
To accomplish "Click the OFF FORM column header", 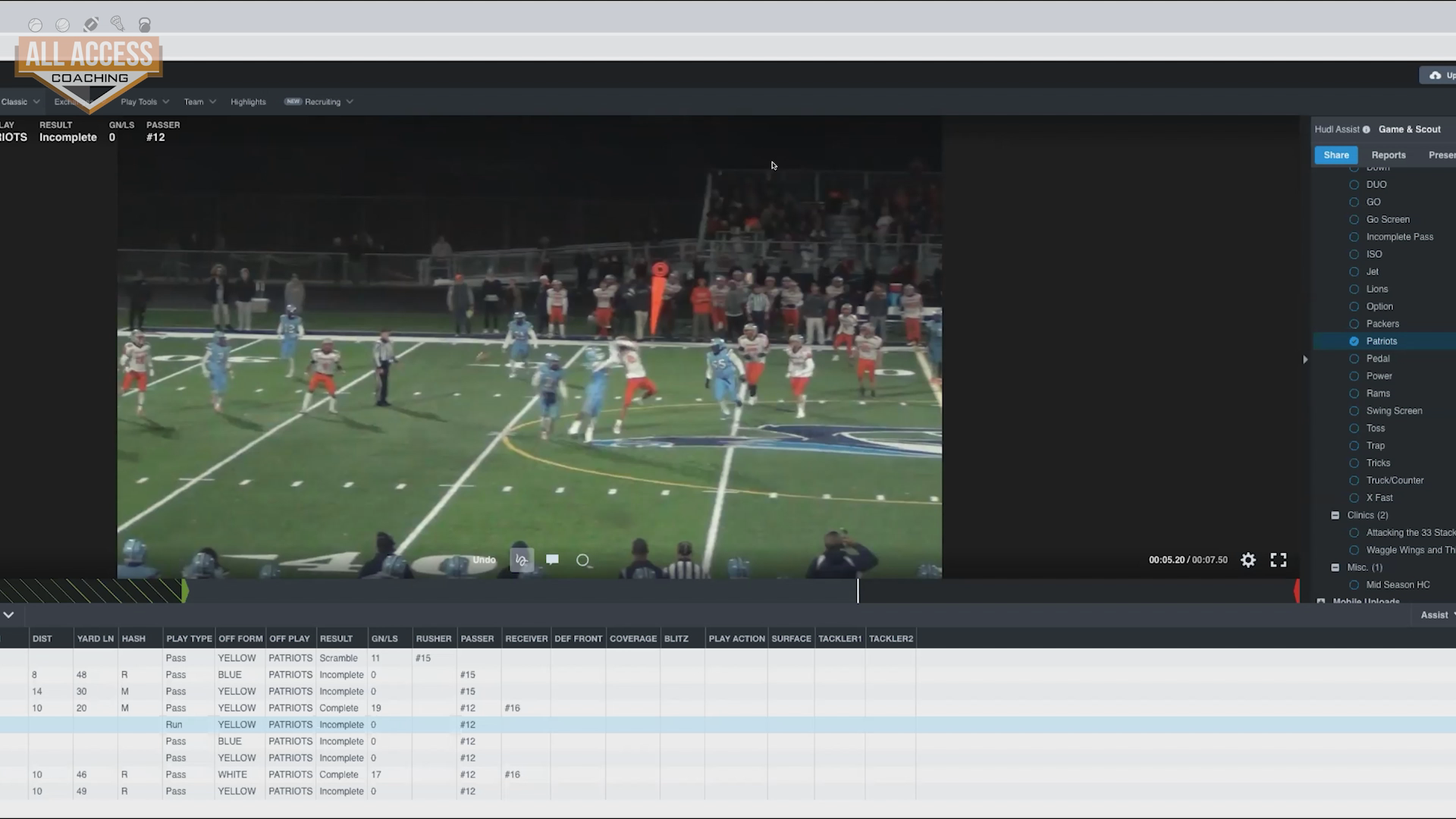I will click(x=240, y=639).
